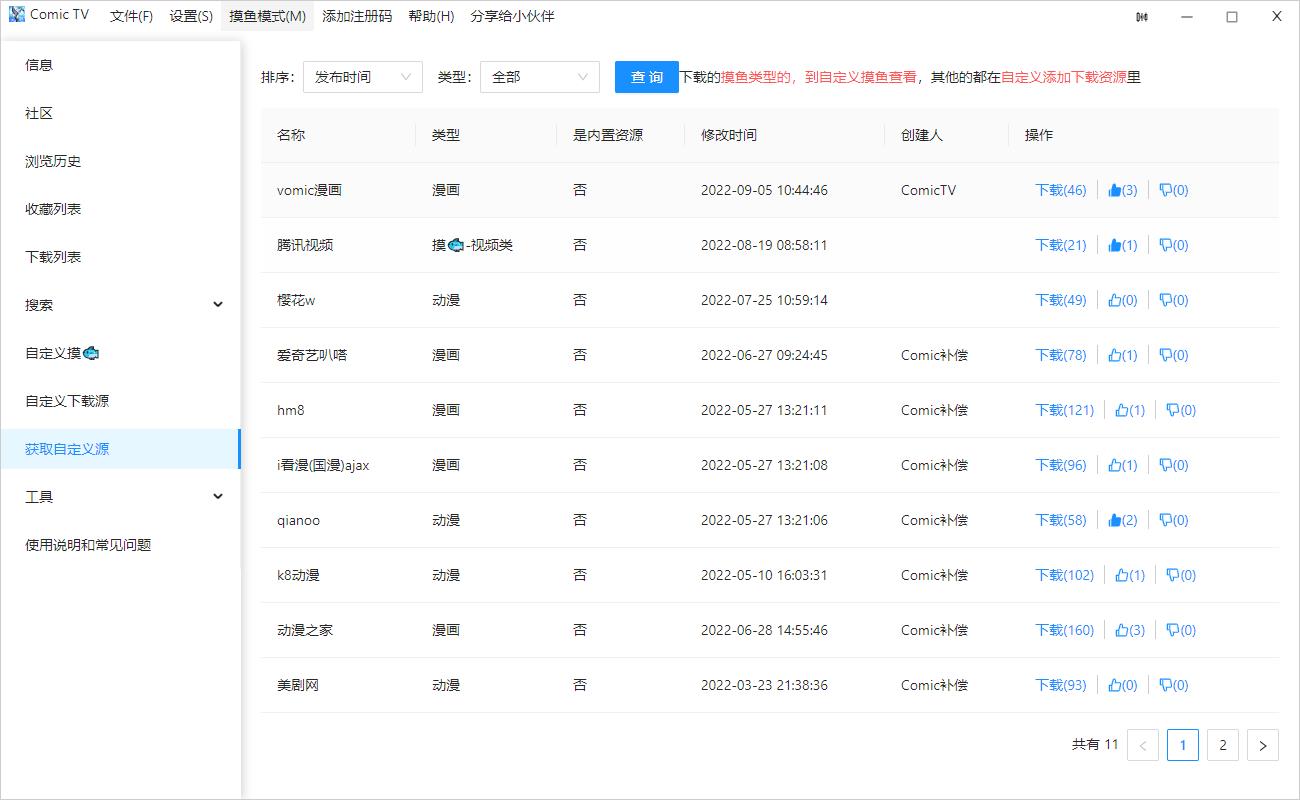The height and width of the screenshot is (800, 1300).
Task: Open 下载列表 in the sidebar
Action: (53, 257)
